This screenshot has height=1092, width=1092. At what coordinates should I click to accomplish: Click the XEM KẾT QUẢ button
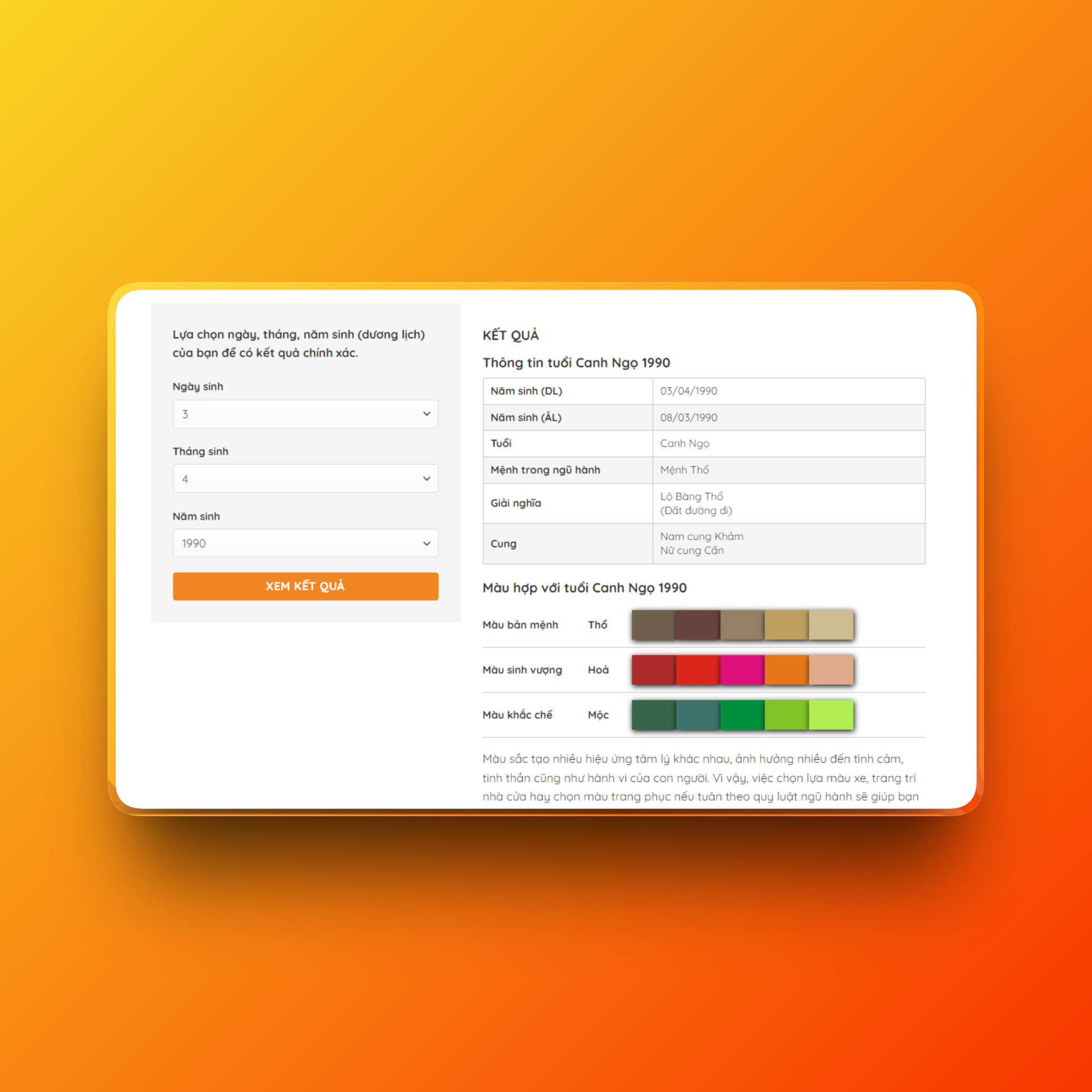(x=305, y=586)
